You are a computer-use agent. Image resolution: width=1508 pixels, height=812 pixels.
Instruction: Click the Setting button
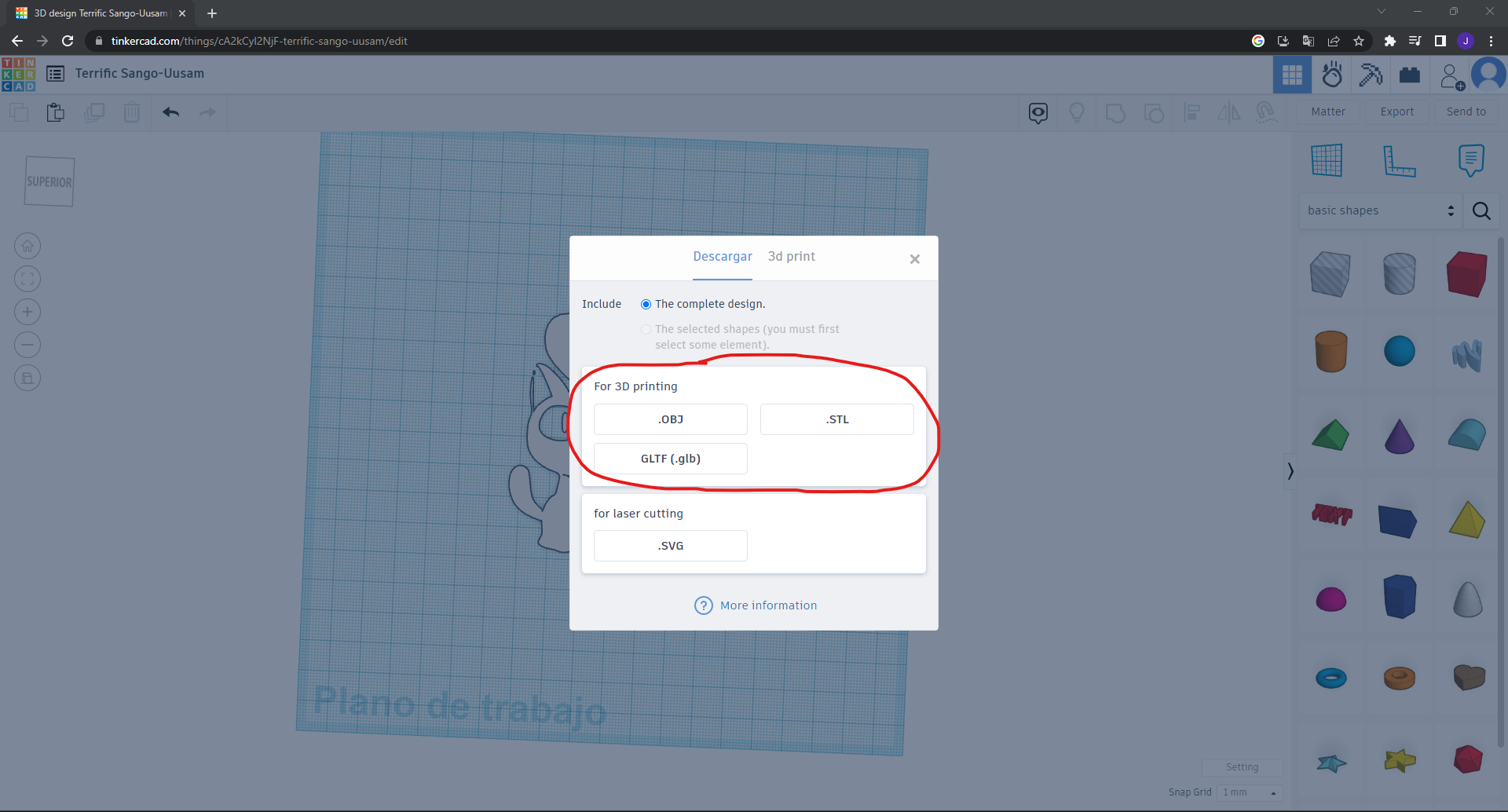[1242, 767]
